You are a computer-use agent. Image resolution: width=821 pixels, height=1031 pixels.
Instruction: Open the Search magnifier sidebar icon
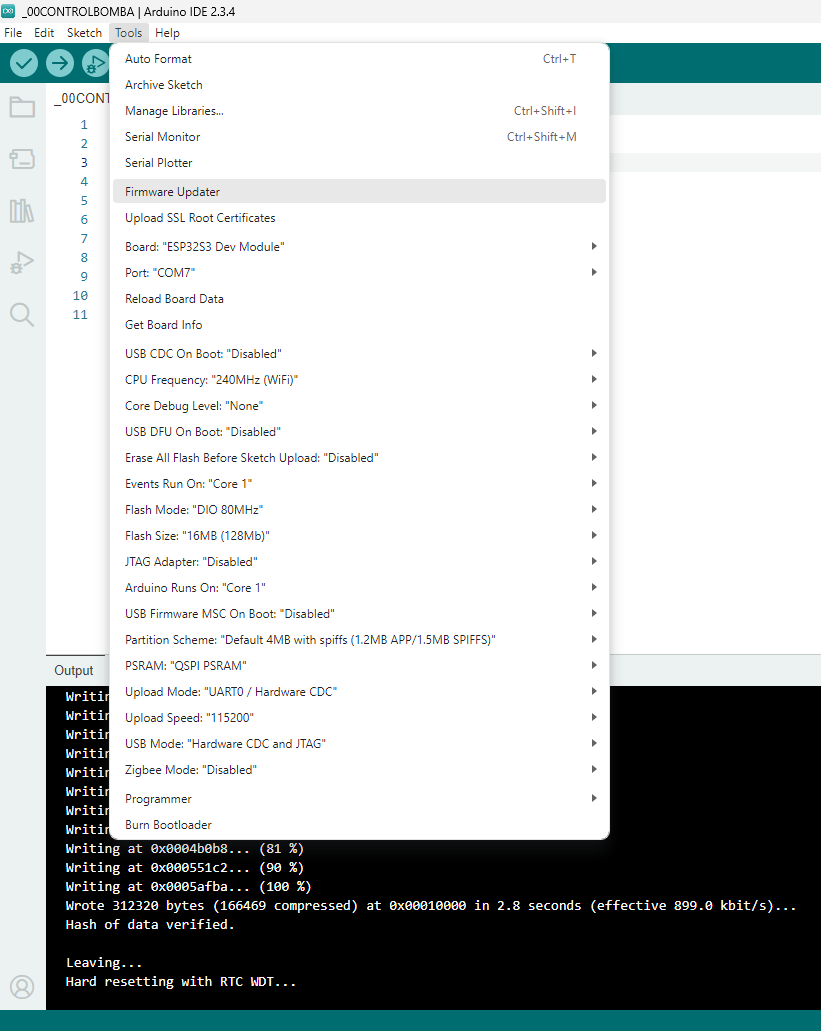pyautogui.click(x=22, y=315)
